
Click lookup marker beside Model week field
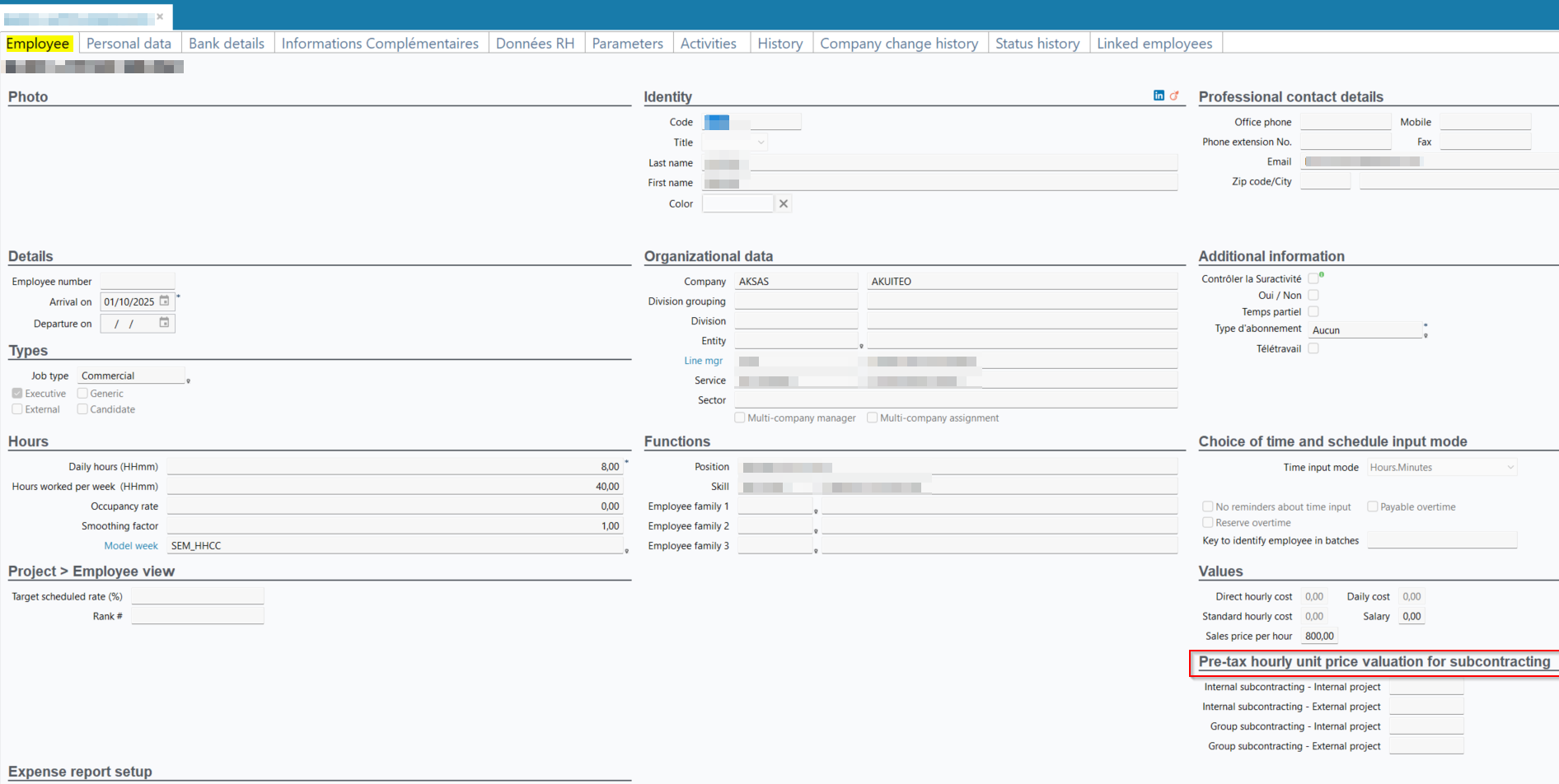(626, 550)
